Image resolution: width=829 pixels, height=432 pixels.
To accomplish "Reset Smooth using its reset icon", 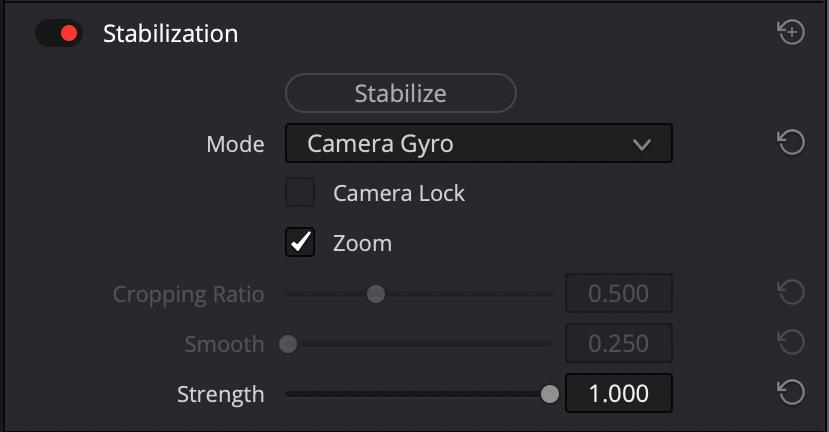I will [x=791, y=342].
